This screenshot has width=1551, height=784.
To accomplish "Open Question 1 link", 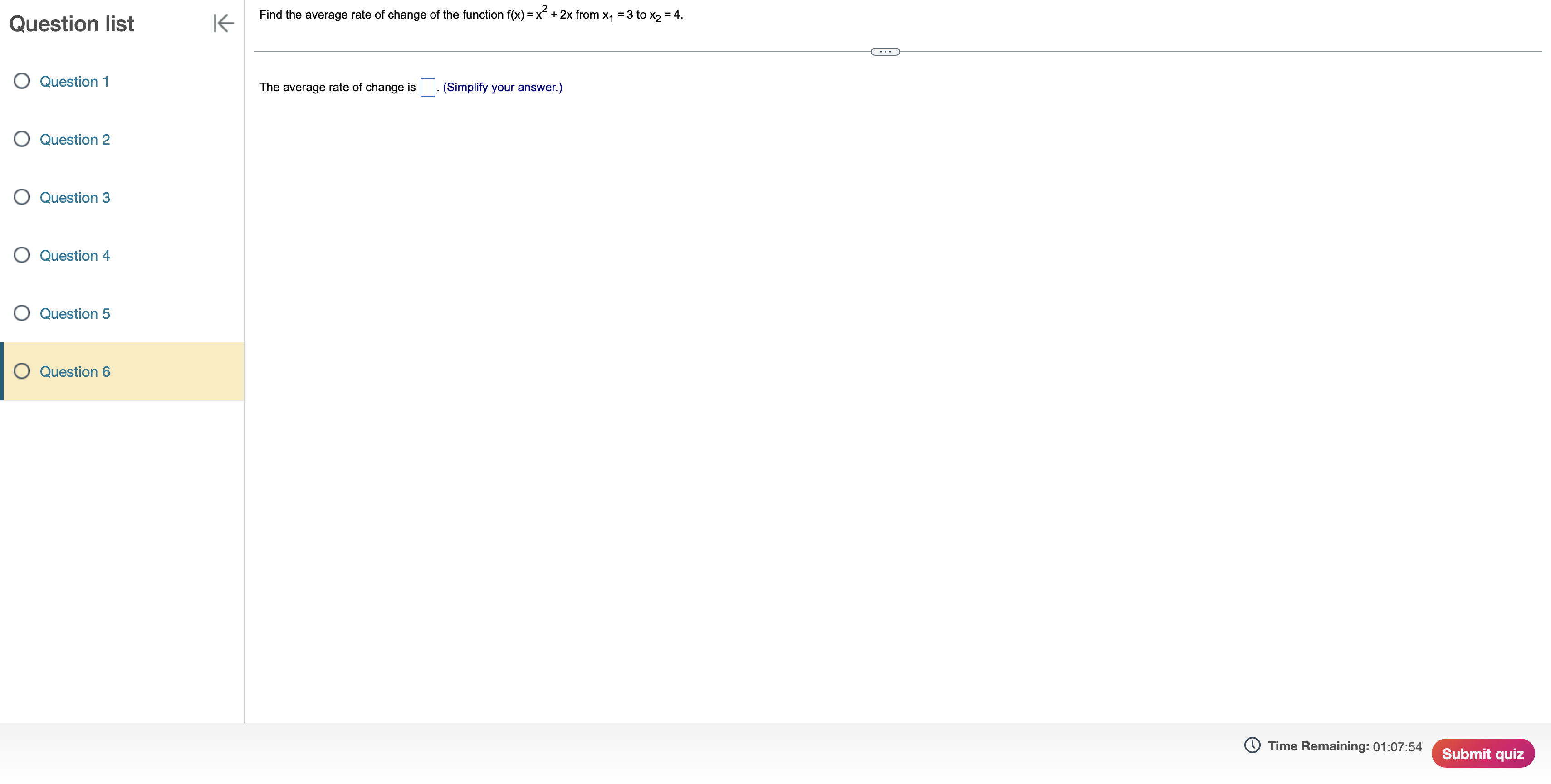I will click(74, 82).
